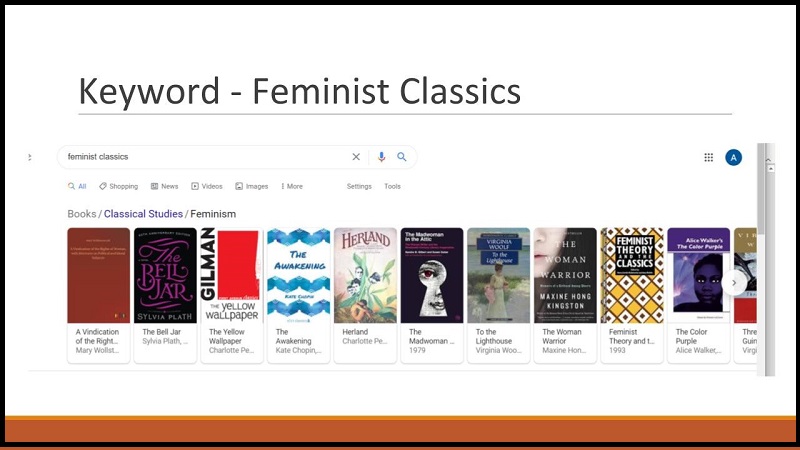
Task: Open The Yellow Wallpaper book cover
Action: (232, 275)
